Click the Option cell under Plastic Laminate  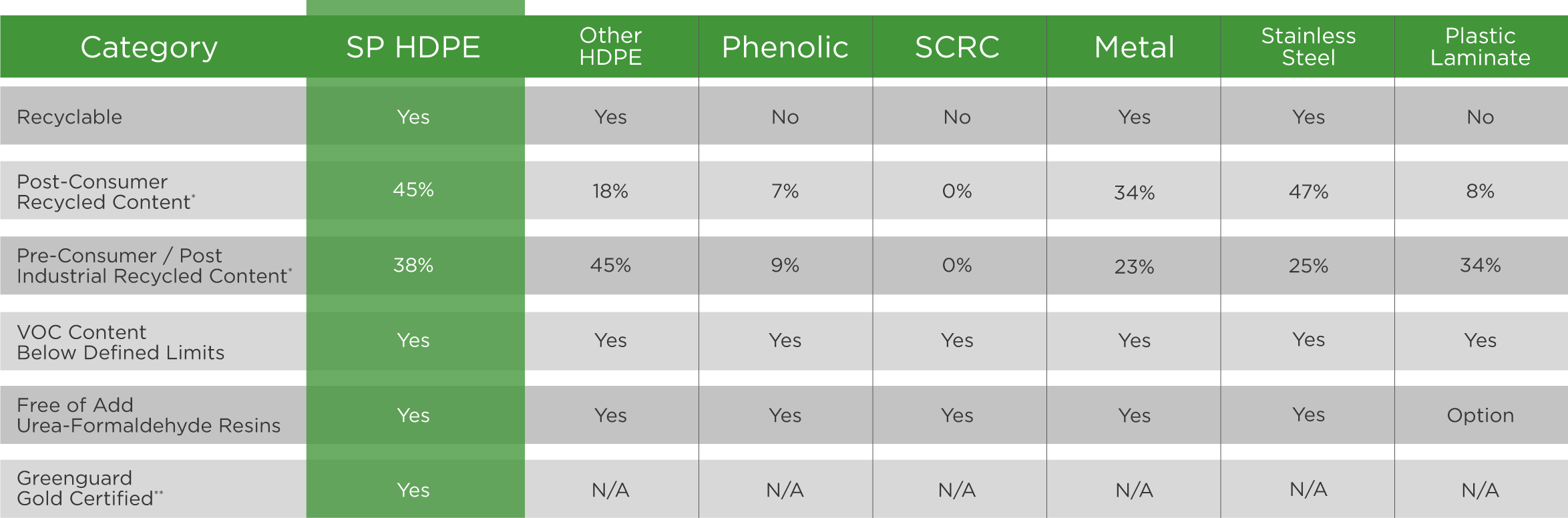pyautogui.click(x=1480, y=415)
